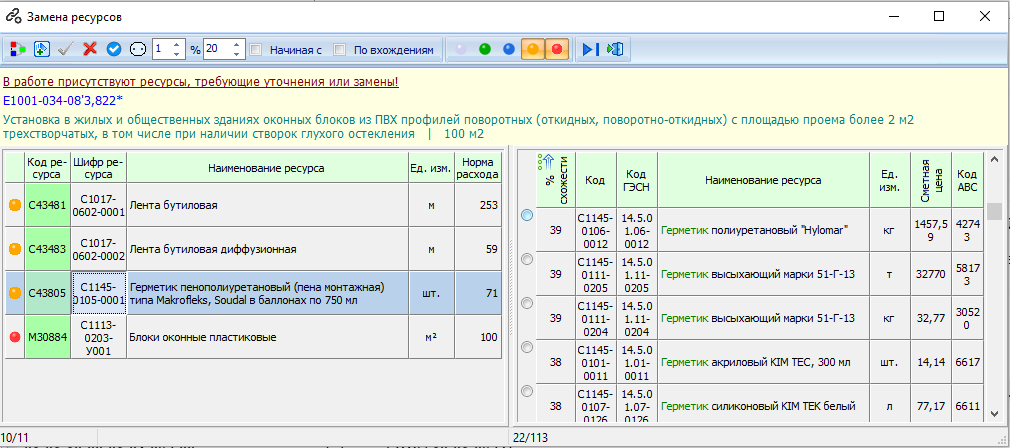This screenshot has width=1010, height=448.
Task: Enable the 'Начиная с' checkbox
Action: coord(255,50)
